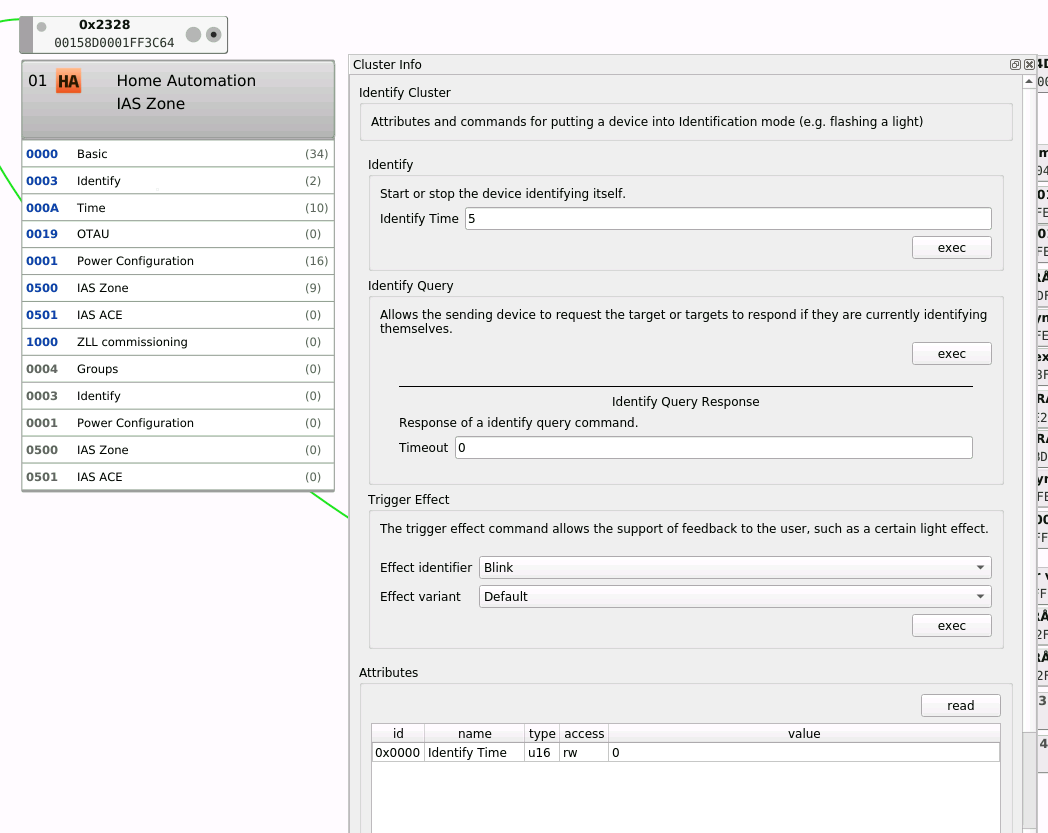The image size is (1048, 833).
Task: Select the Identify Time attribute row
Action: pyautogui.click(x=686, y=753)
